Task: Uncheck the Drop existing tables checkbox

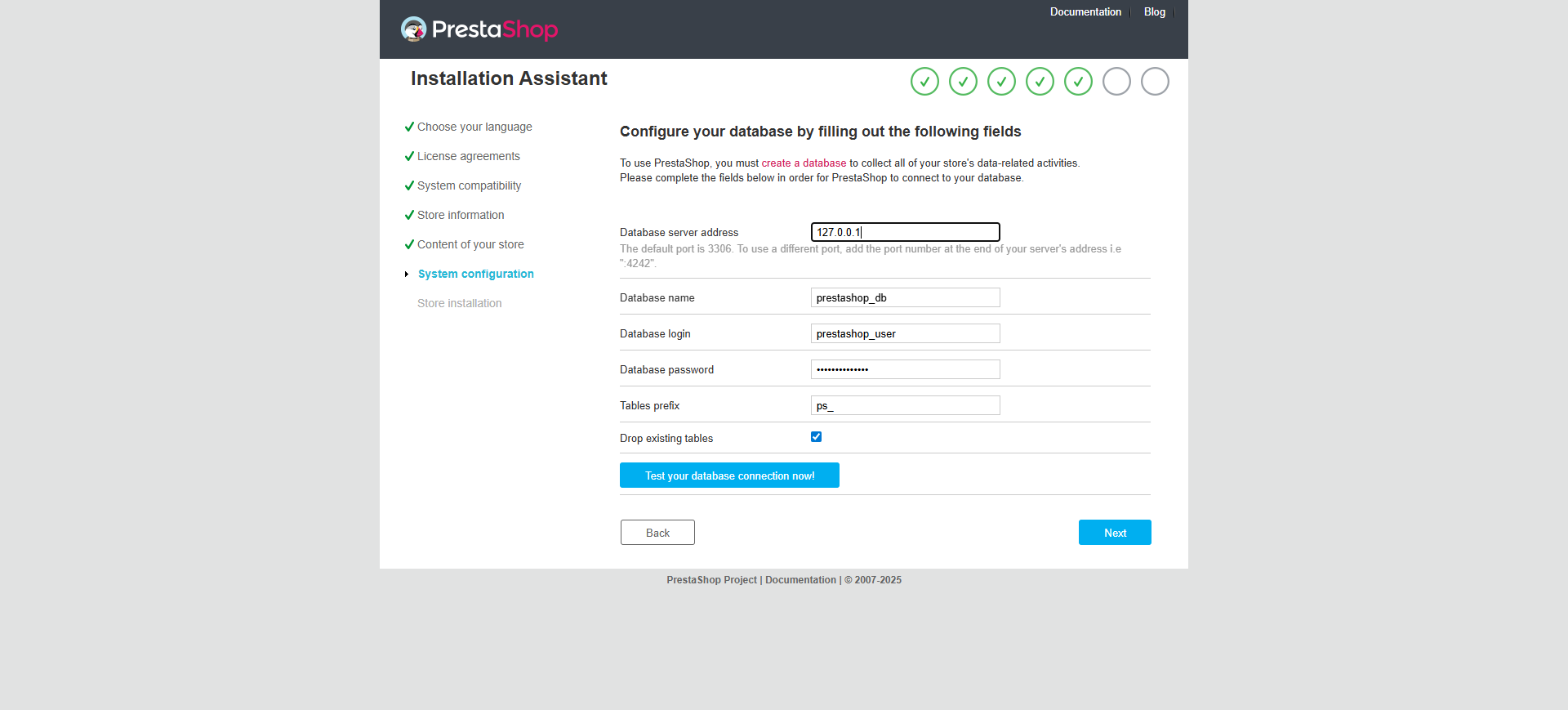Action: pos(816,437)
